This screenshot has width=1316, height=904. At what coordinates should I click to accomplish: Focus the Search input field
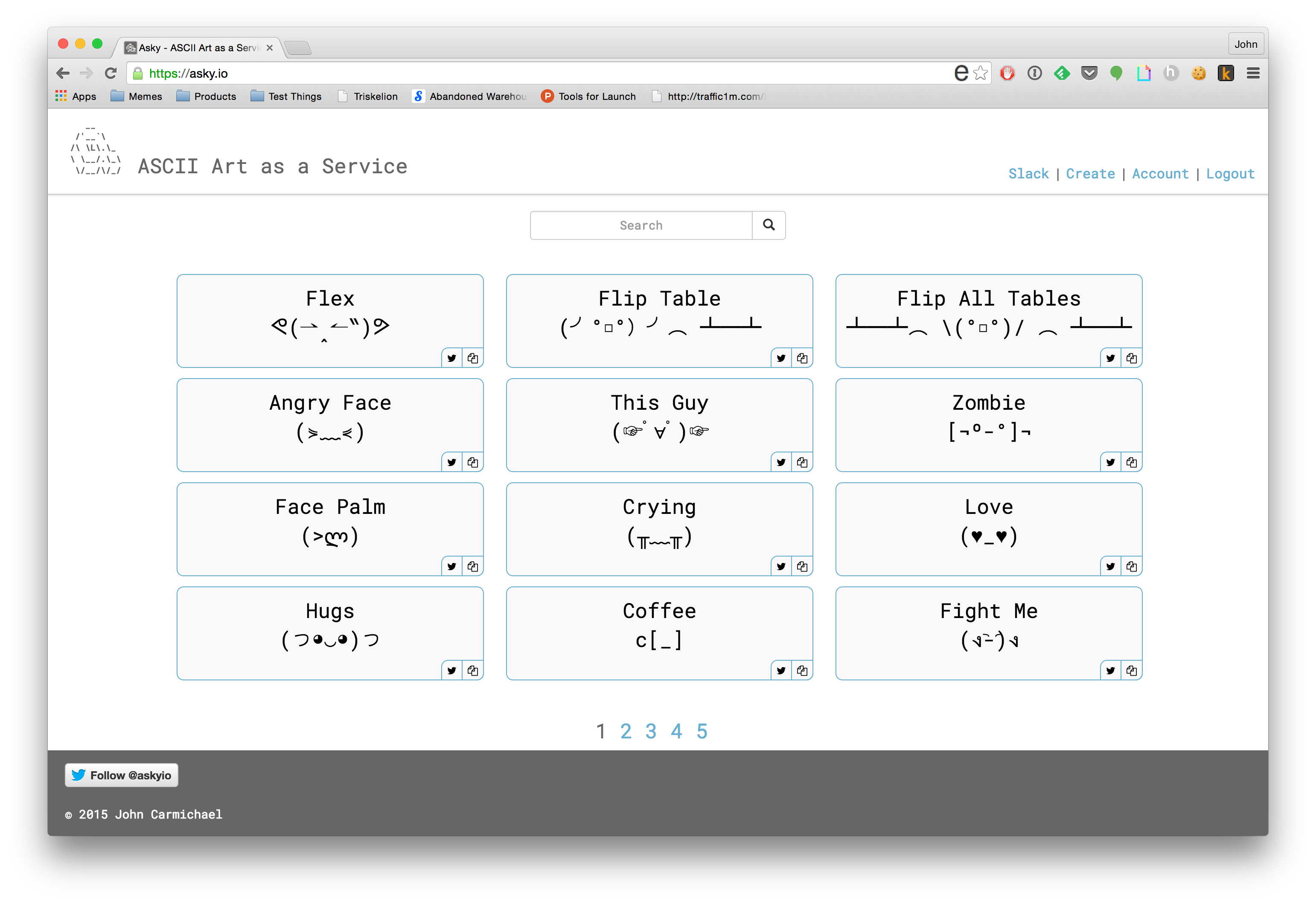tap(641, 225)
